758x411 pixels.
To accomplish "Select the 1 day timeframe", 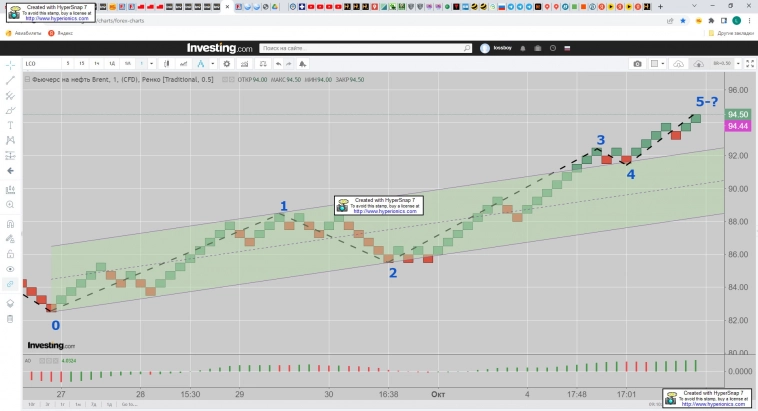I will pyautogui.click(x=112, y=64).
